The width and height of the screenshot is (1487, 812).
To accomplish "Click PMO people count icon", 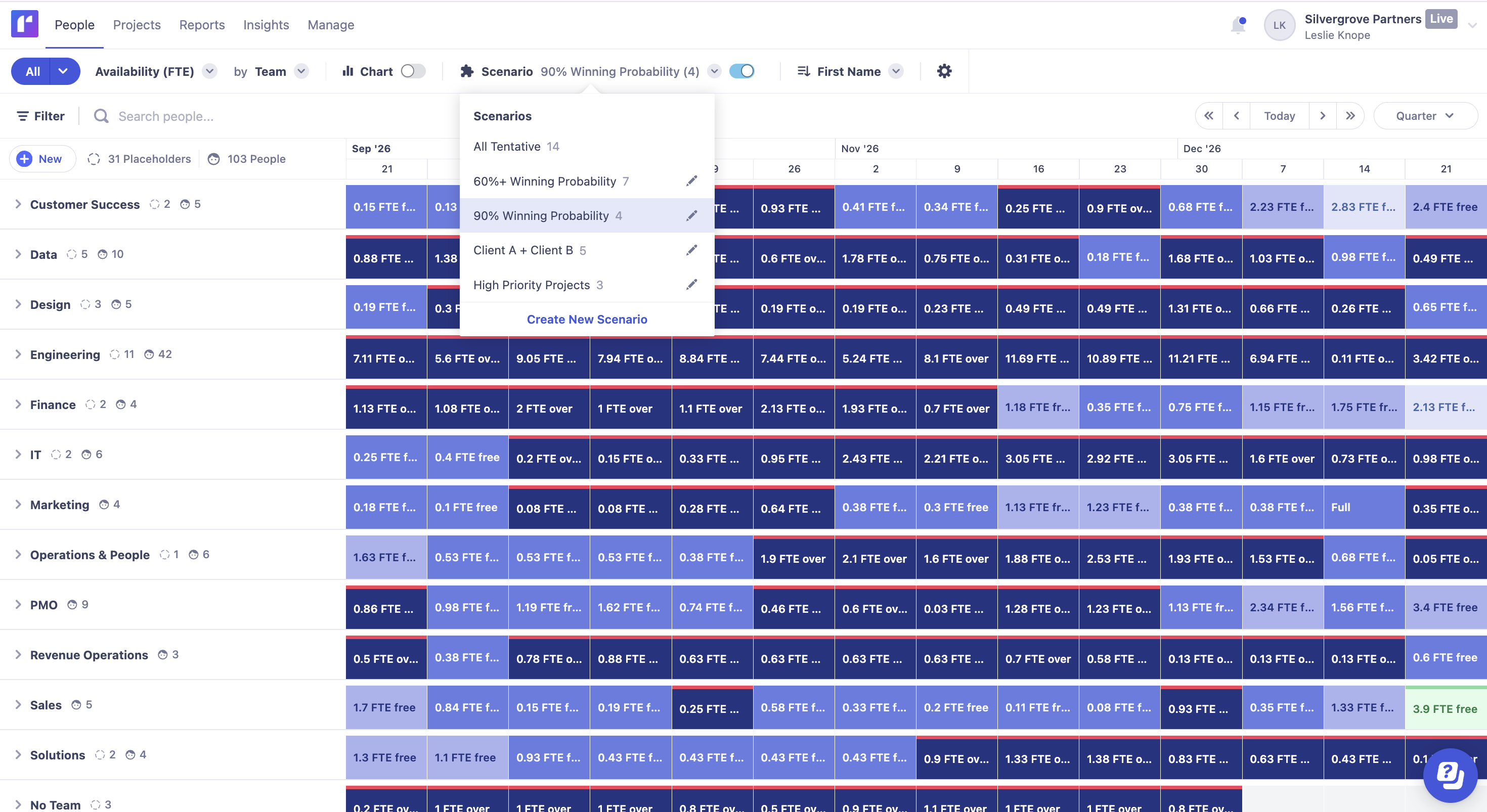I will point(72,605).
